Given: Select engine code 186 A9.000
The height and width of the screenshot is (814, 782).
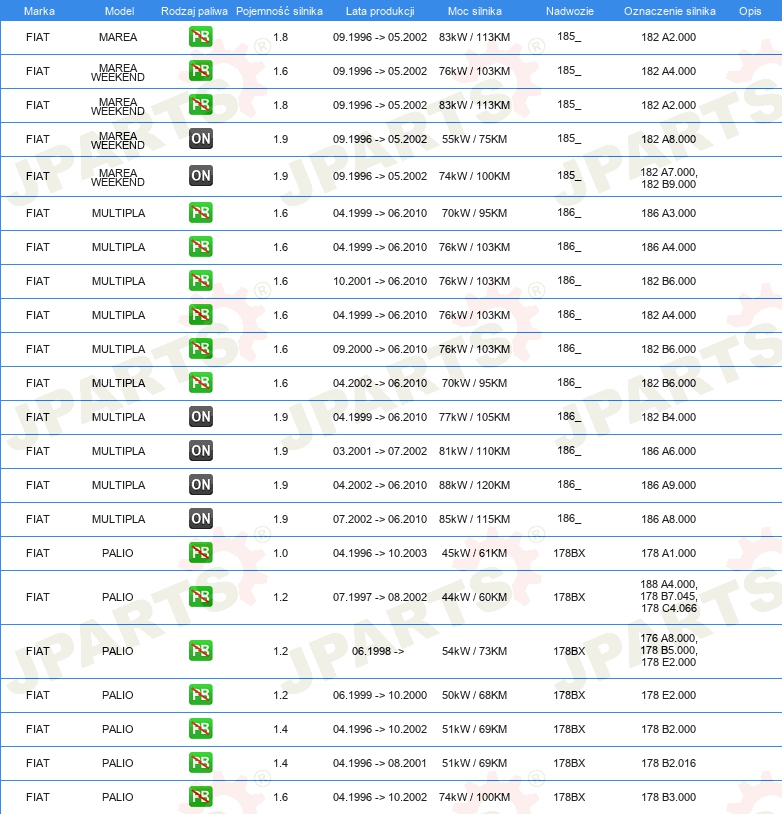Looking at the screenshot, I should (x=668, y=485).
